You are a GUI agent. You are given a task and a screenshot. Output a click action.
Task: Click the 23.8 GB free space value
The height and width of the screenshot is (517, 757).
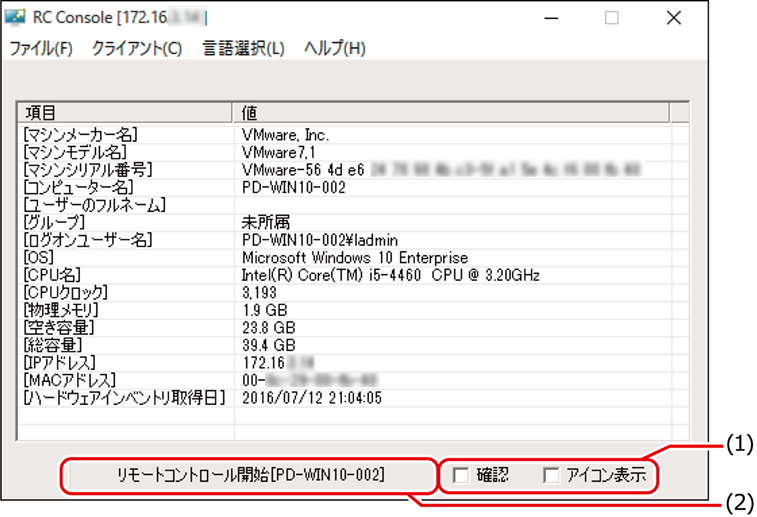[x=268, y=328]
